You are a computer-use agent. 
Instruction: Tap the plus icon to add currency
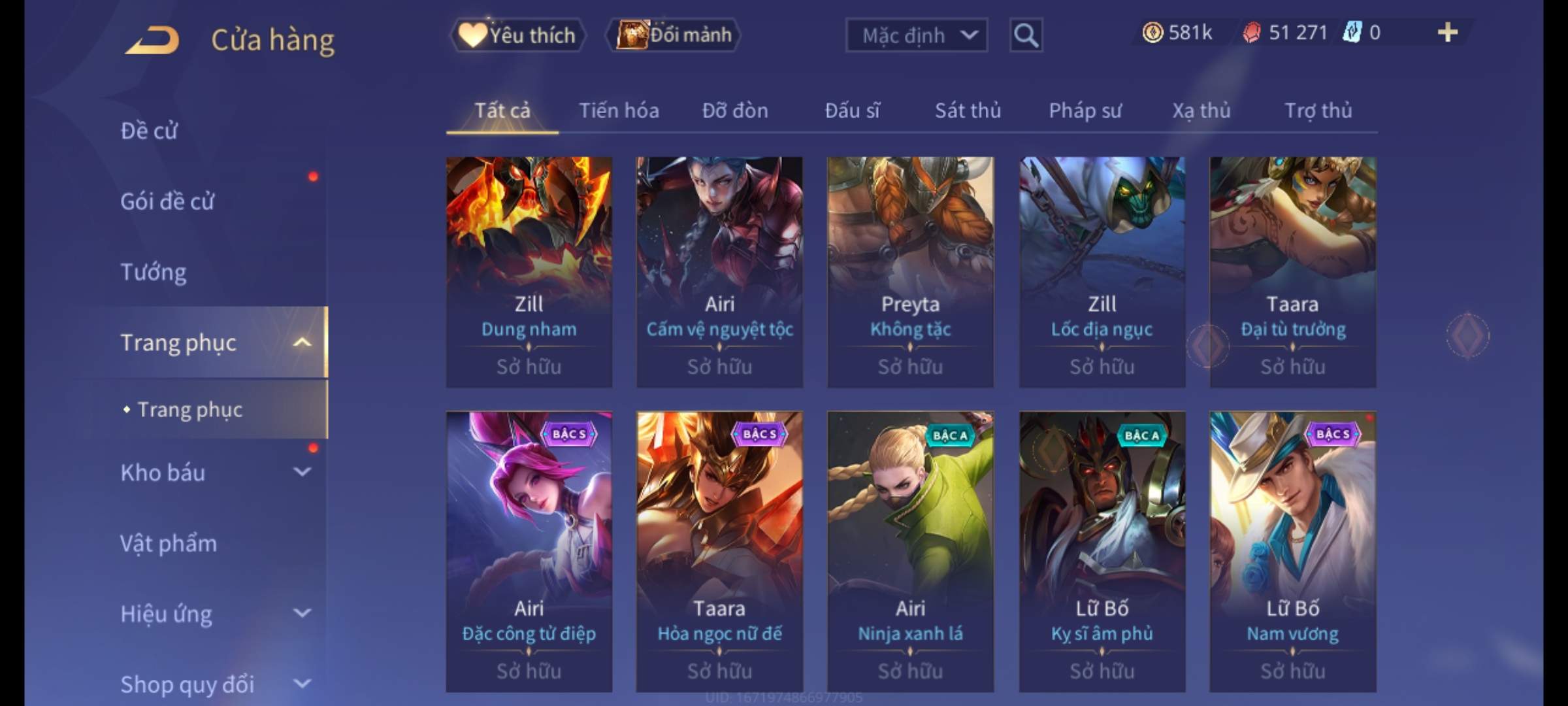point(1448,33)
